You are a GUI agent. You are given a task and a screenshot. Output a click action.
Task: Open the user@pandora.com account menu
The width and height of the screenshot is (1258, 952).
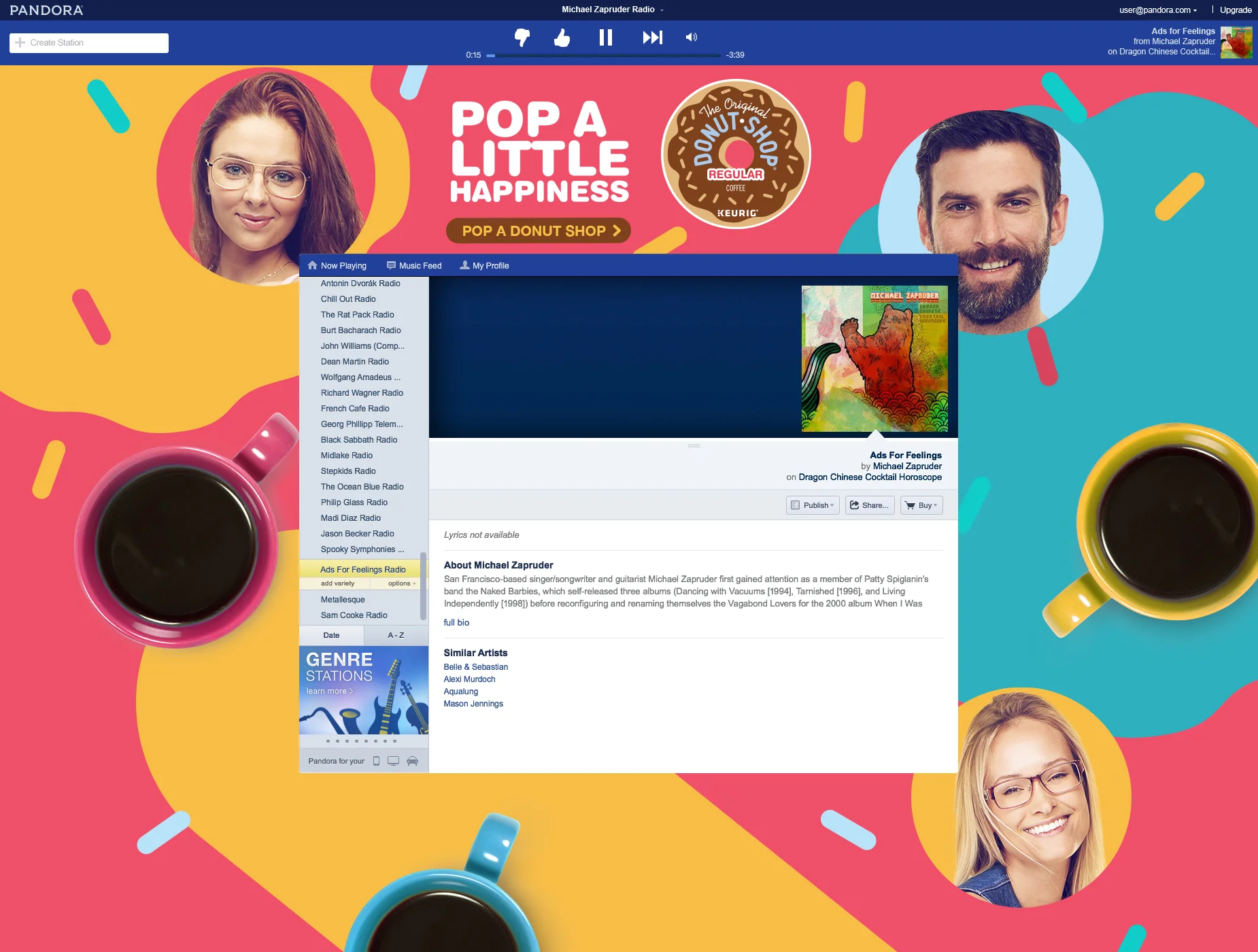pyautogui.click(x=1158, y=10)
